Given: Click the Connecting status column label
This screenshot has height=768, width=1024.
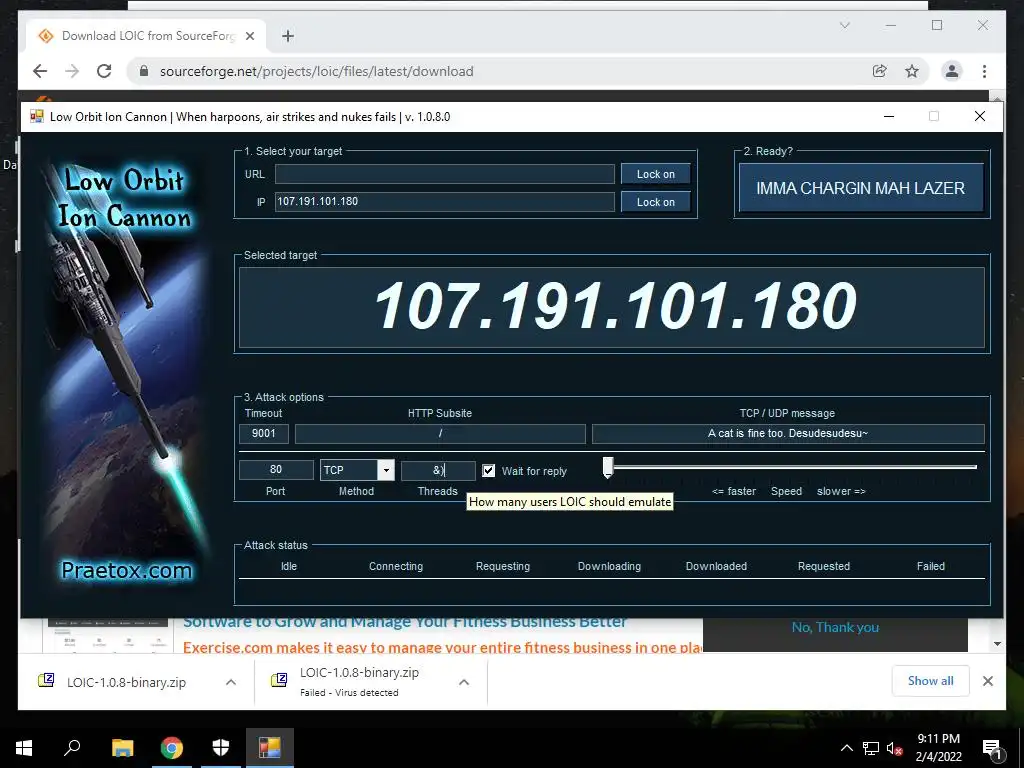Looking at the screenshot, I should click(396, 566).
